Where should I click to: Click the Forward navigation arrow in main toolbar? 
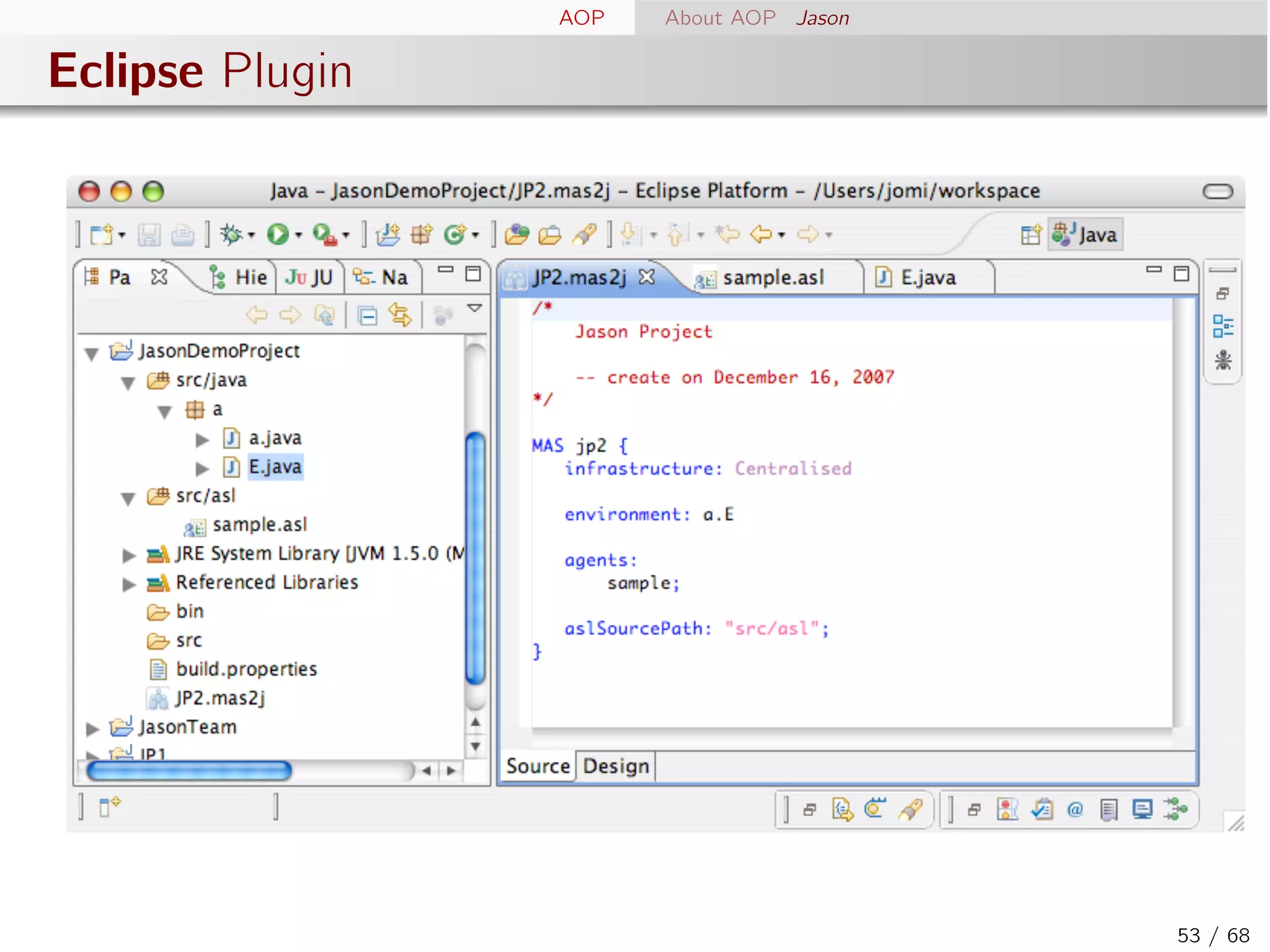[808, 234]
